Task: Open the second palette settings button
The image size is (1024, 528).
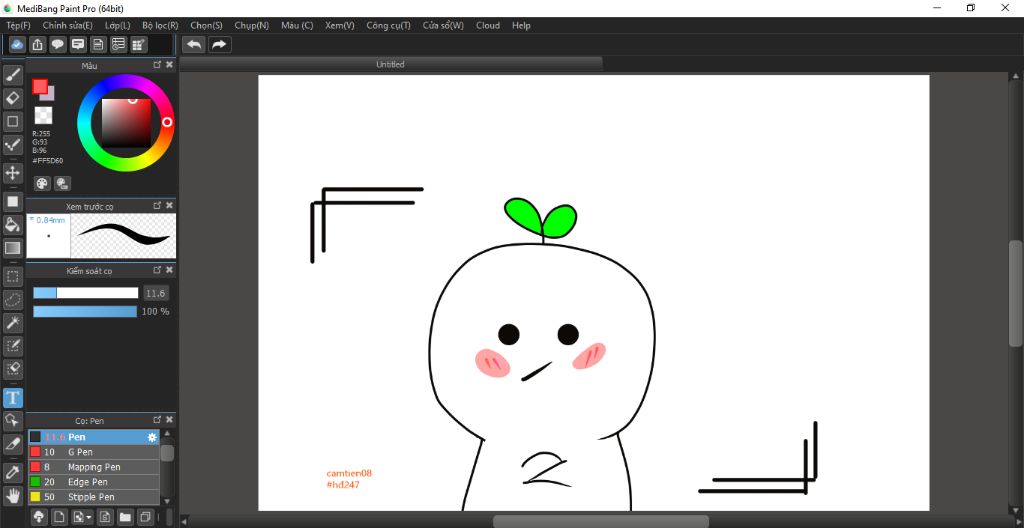Action: click(63, 184)
